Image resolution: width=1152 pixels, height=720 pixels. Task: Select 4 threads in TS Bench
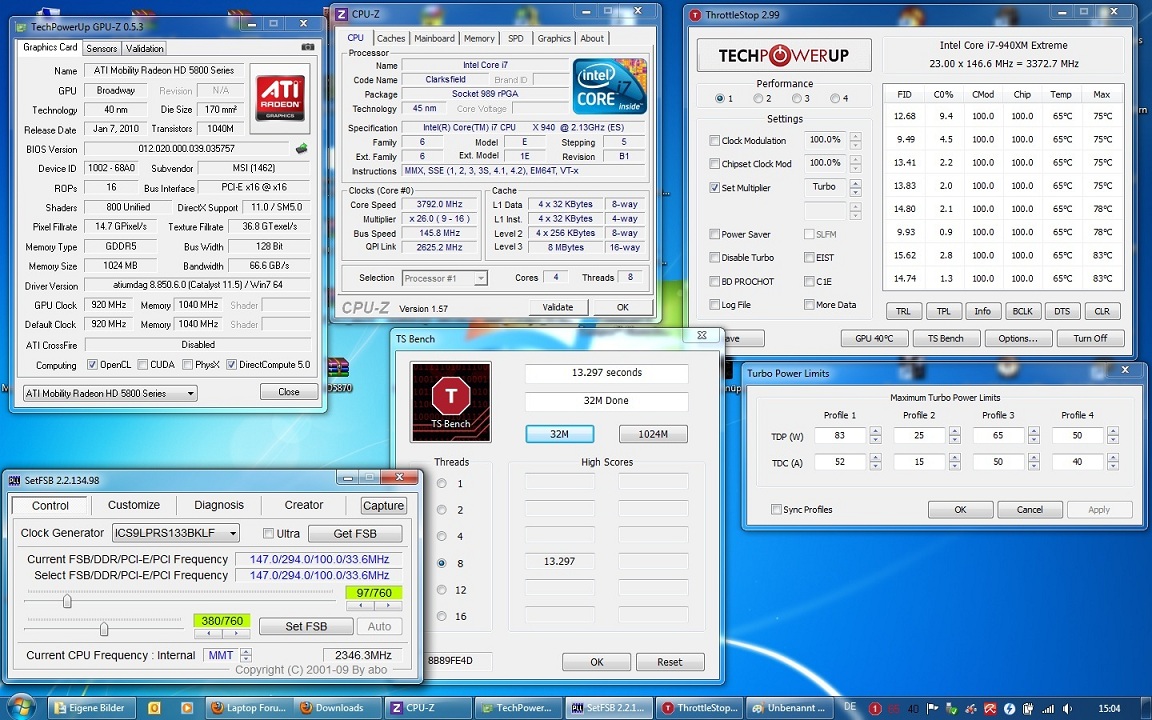pyautogui.click(x=442, y=536)
